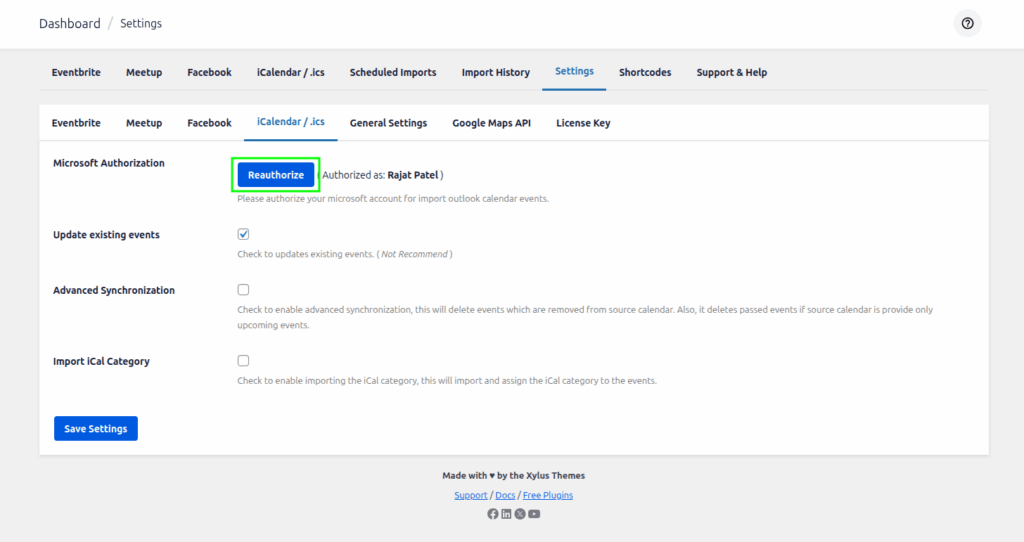
Task: Go to Dashboard in the breadcrumb
Action: click(69, 24)
